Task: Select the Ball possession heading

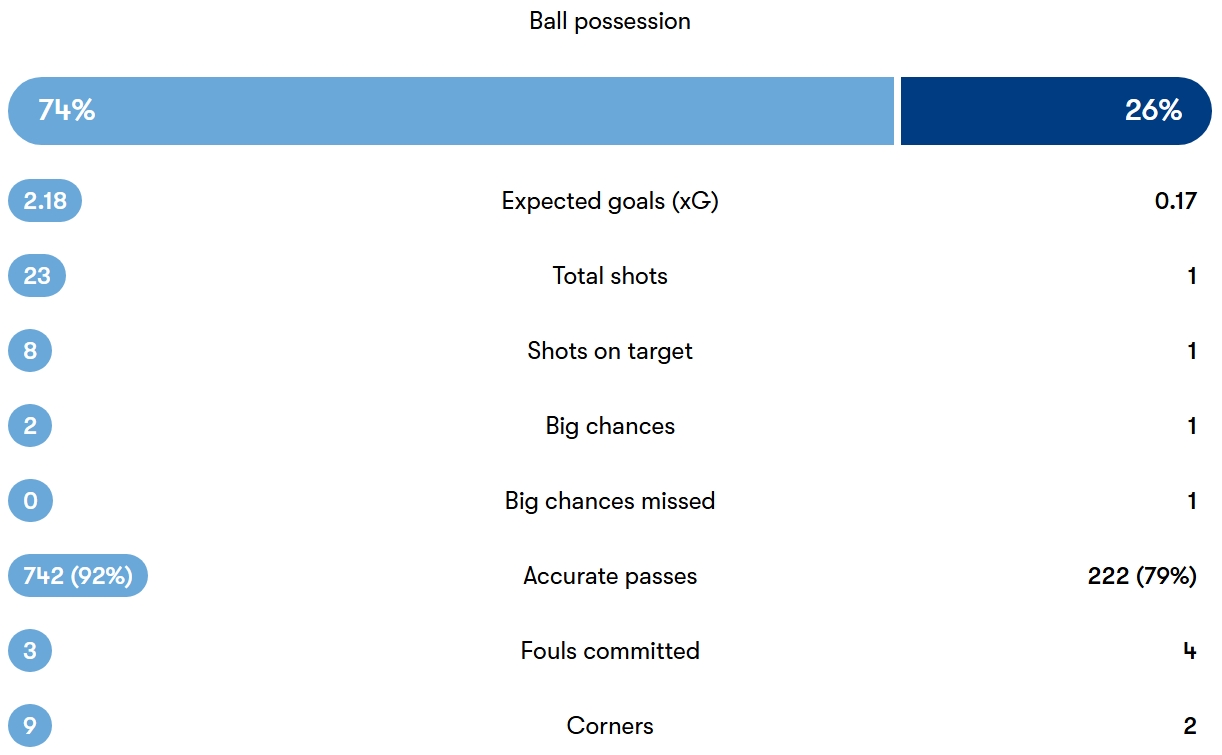Action: 610,21
